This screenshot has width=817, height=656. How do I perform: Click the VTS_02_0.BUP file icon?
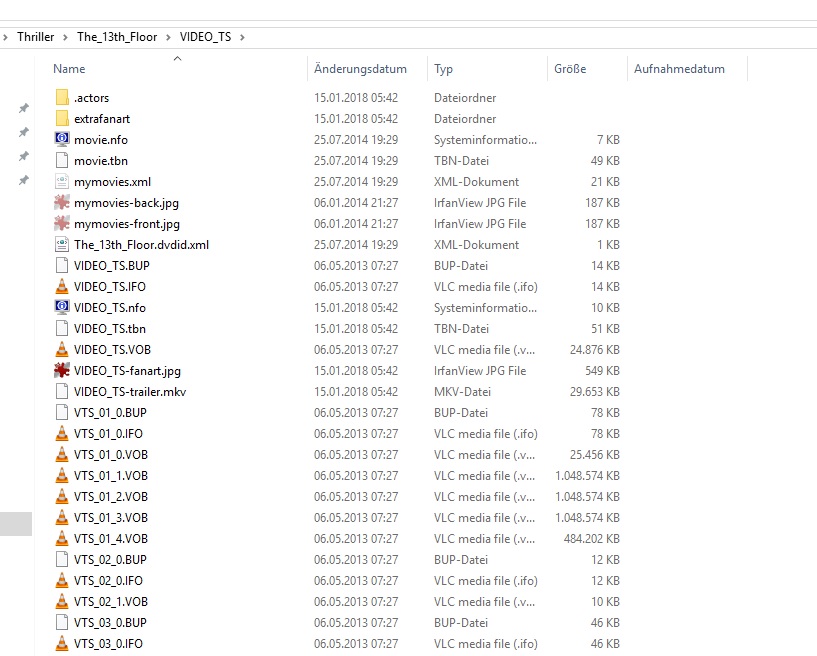pos(61,560)
